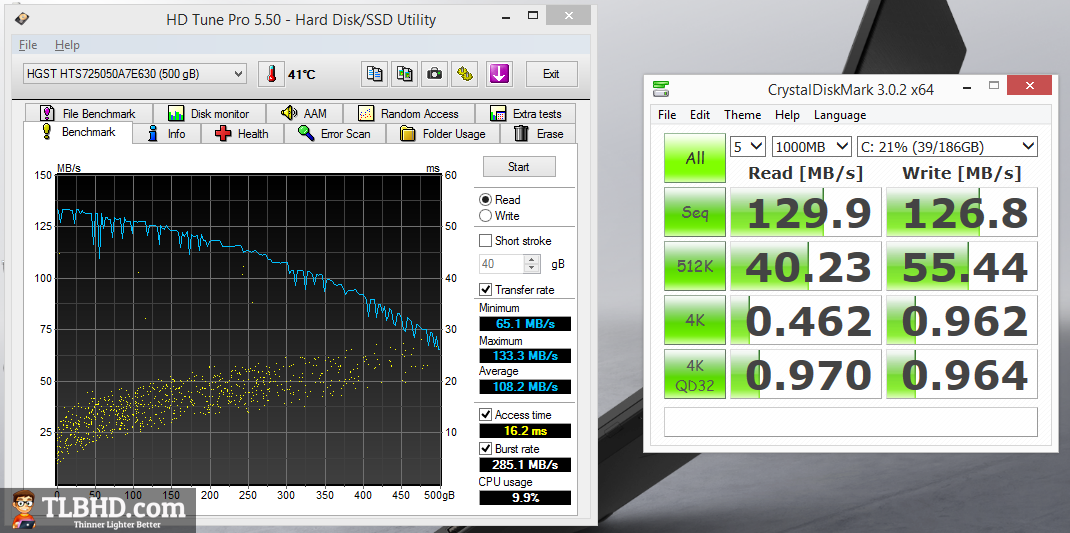Viewport: 1070px width, 533px height.
Task: Toggle the Burst rate checkbox
Action: pyautogui.click(x=485, y=448)
